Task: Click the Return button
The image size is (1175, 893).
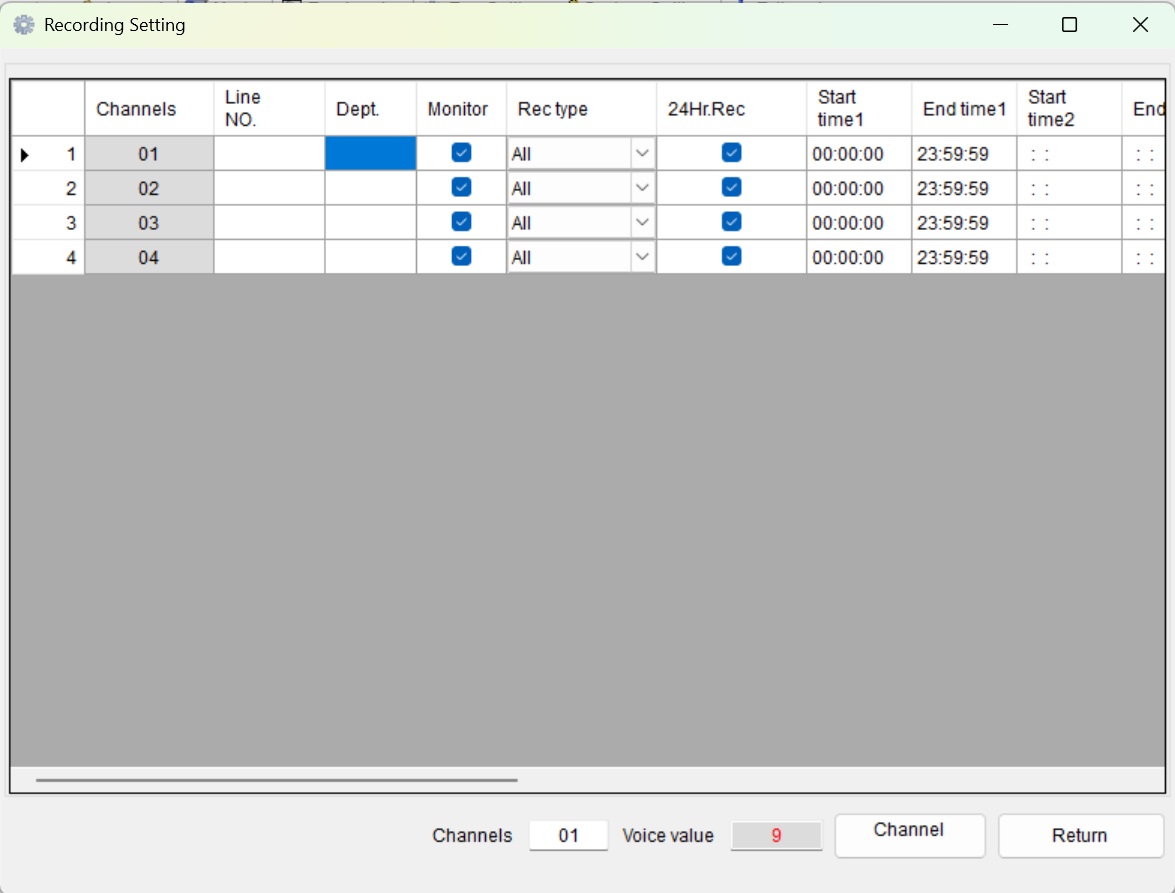Action: (1081, 836)
